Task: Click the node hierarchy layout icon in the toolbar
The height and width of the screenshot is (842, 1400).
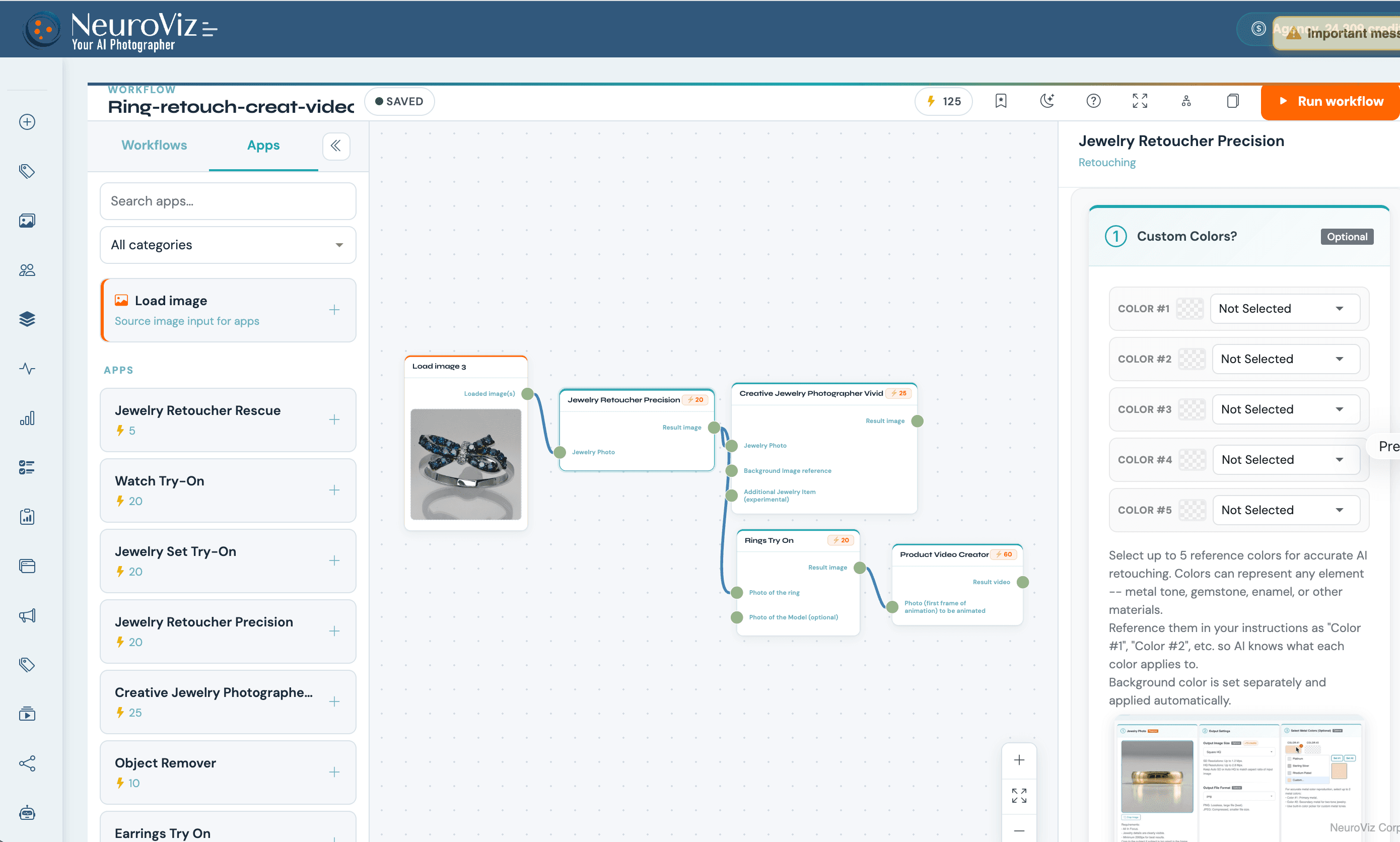Action: (x=1186, y=101)
